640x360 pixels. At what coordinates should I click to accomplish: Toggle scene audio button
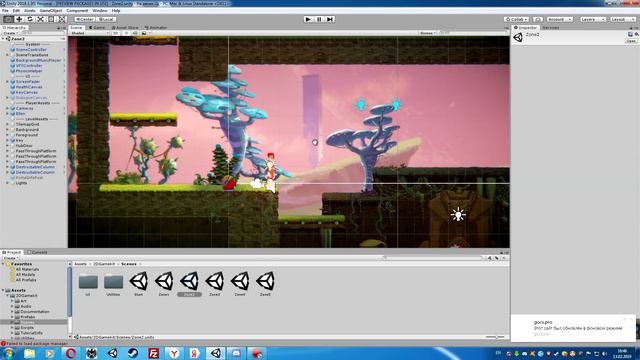pyautogui.click(x=135, y=33)
